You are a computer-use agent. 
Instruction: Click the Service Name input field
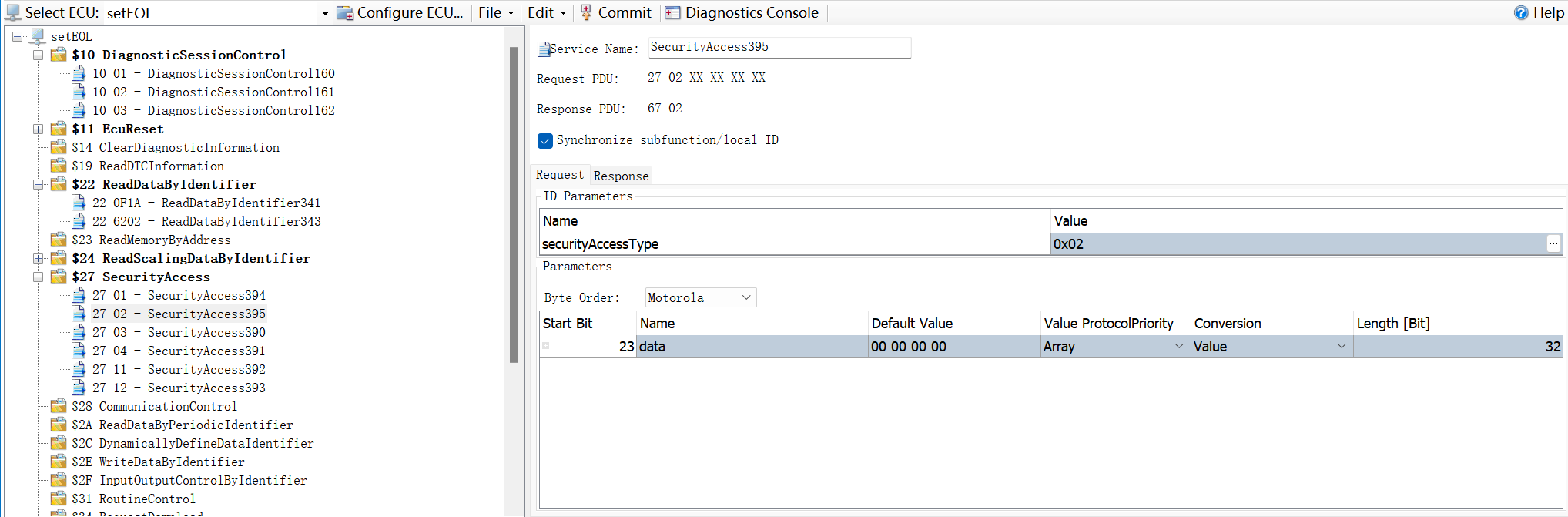pyautogui.click(x=779, y=48)
